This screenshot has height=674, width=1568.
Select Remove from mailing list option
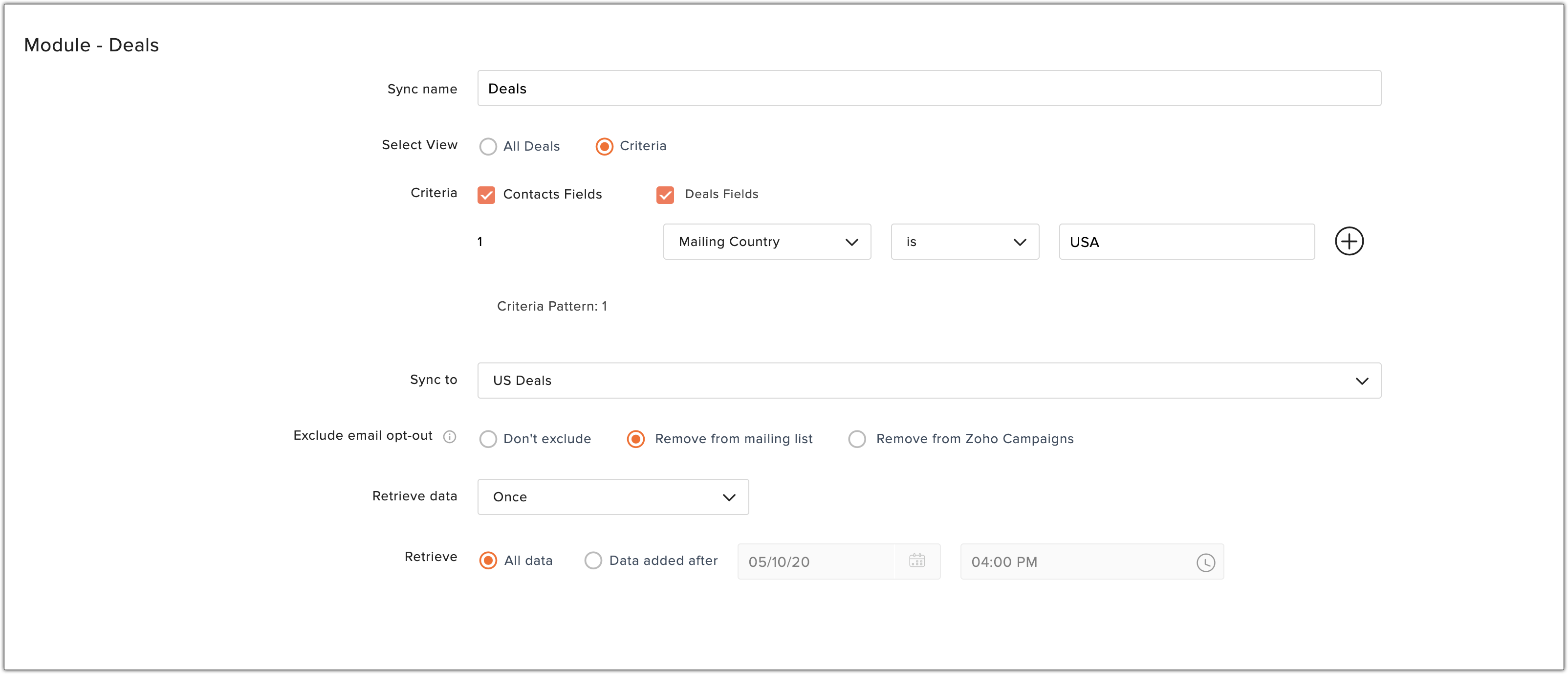click(635, 439)
